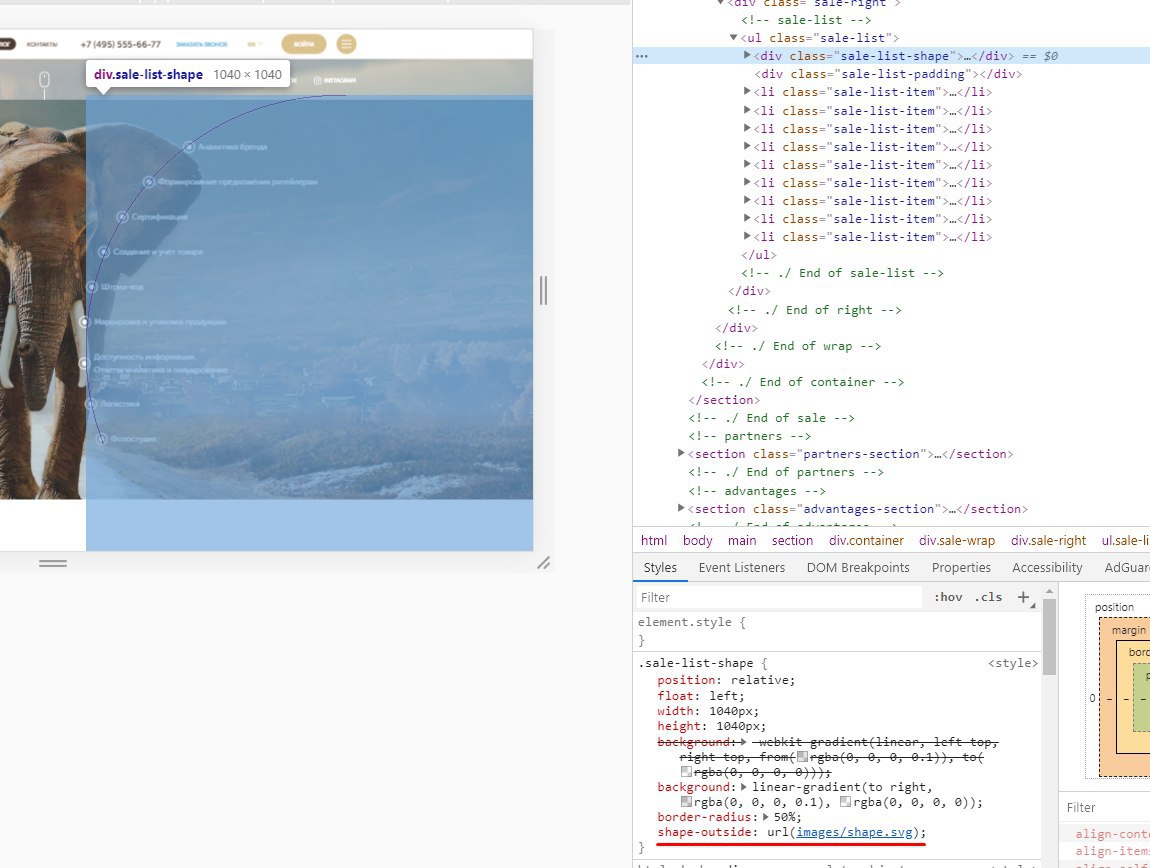Select html in the breadcrumb
The width and height of the screenshot is (1150, 868).
pyautogui.click(x=653, y=540)
